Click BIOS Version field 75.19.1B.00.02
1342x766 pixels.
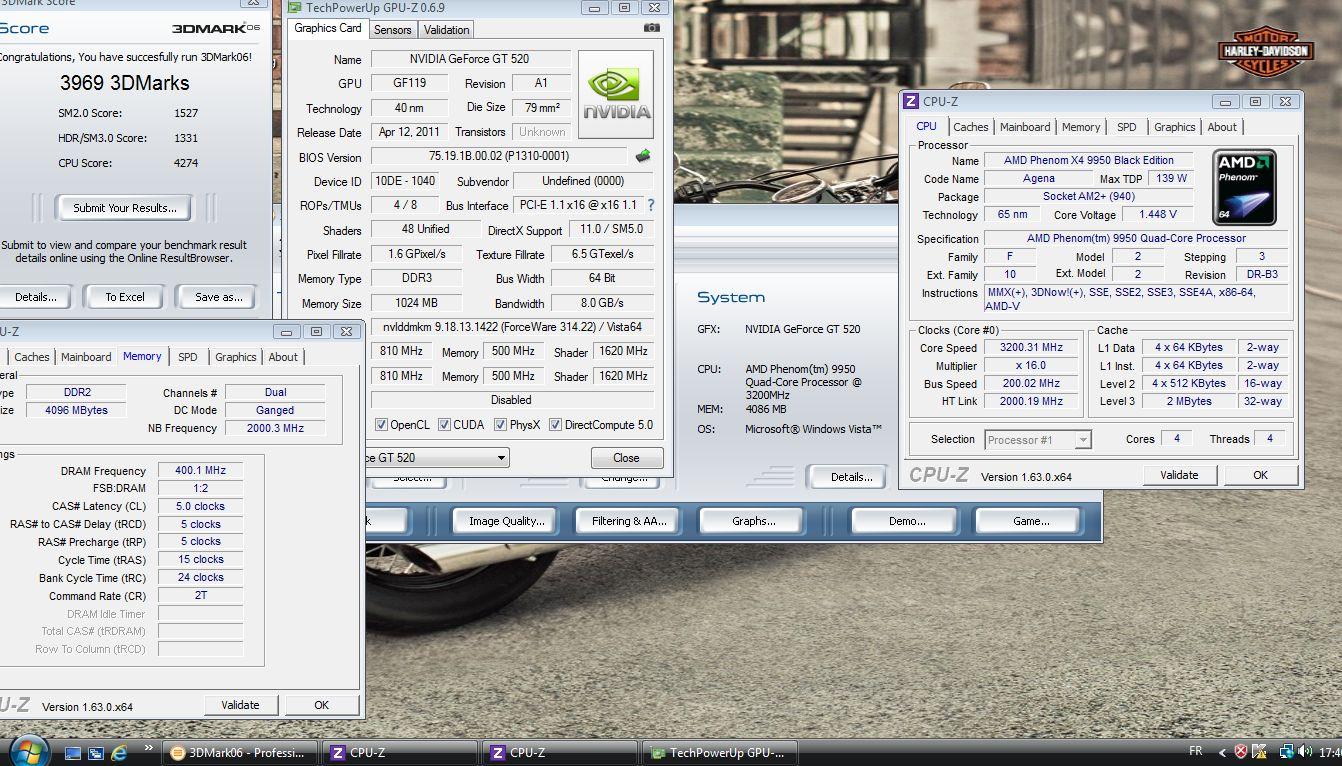pos(499,156)
